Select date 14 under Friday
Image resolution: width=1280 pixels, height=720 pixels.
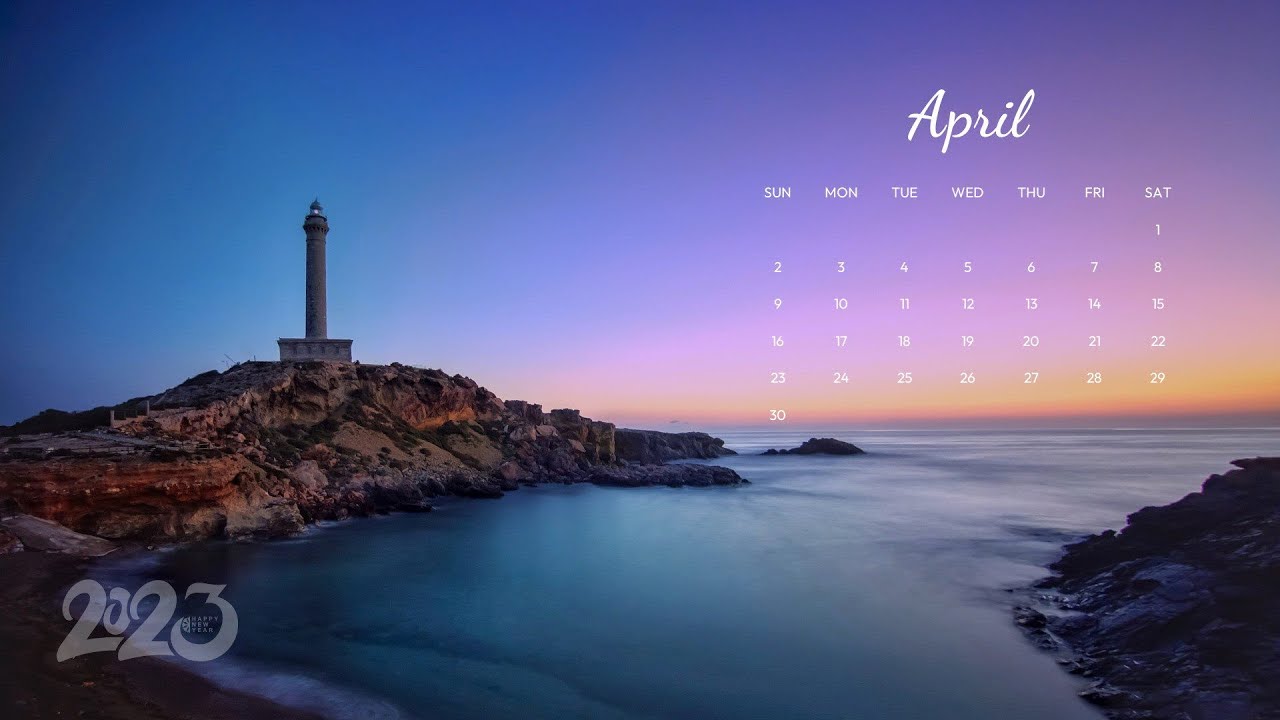1094,304
